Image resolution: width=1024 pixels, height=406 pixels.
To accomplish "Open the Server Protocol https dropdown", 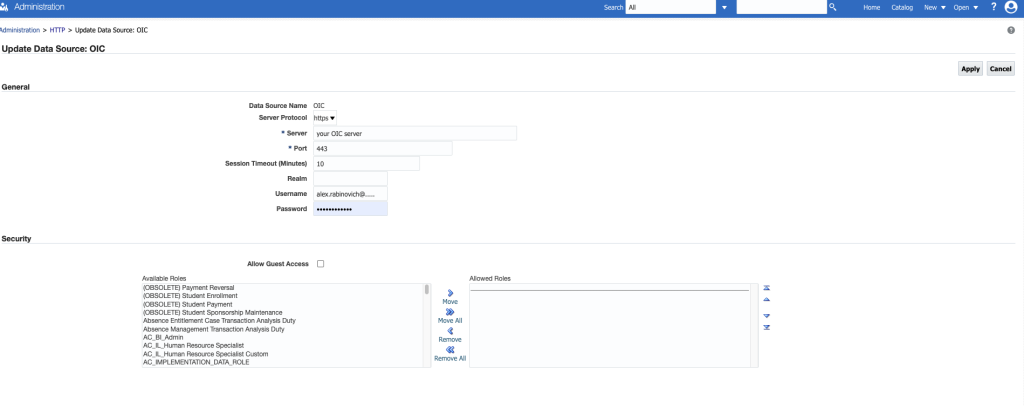I will [x=325, y=118].
